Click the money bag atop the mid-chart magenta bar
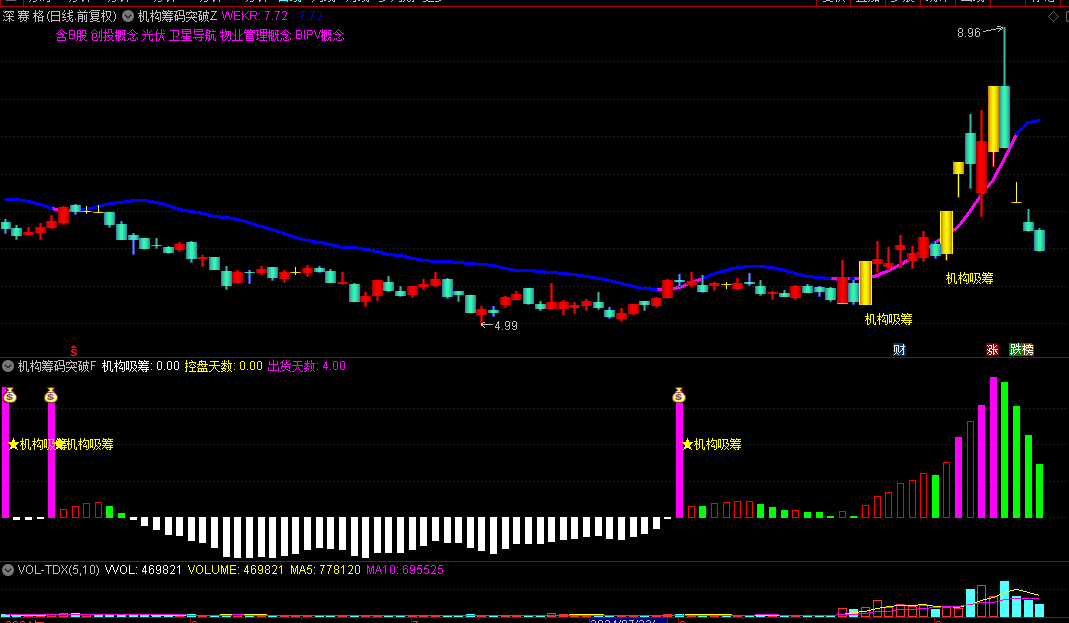 pyautogui.click(x=678, y=395)
